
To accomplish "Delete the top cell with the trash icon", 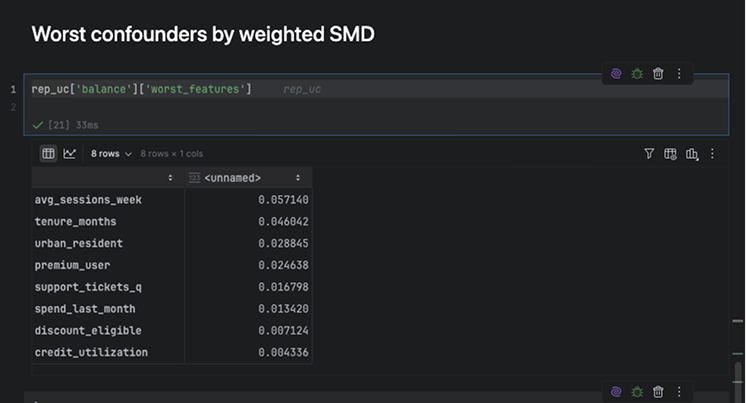I will [x=658, y=73].
